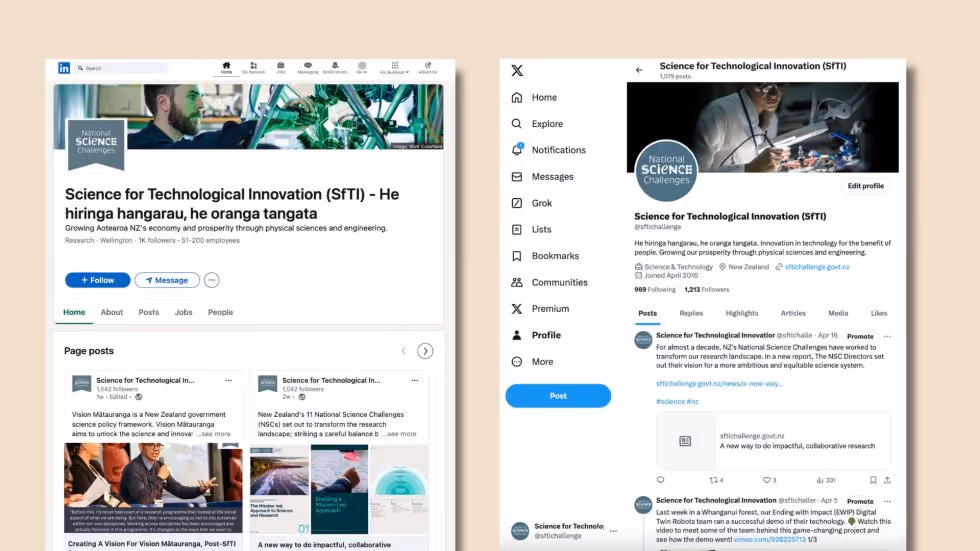The height and width of the screenshot is (551, 980).
Task: Click the LinkedIn logo icon
Action: 64,67
